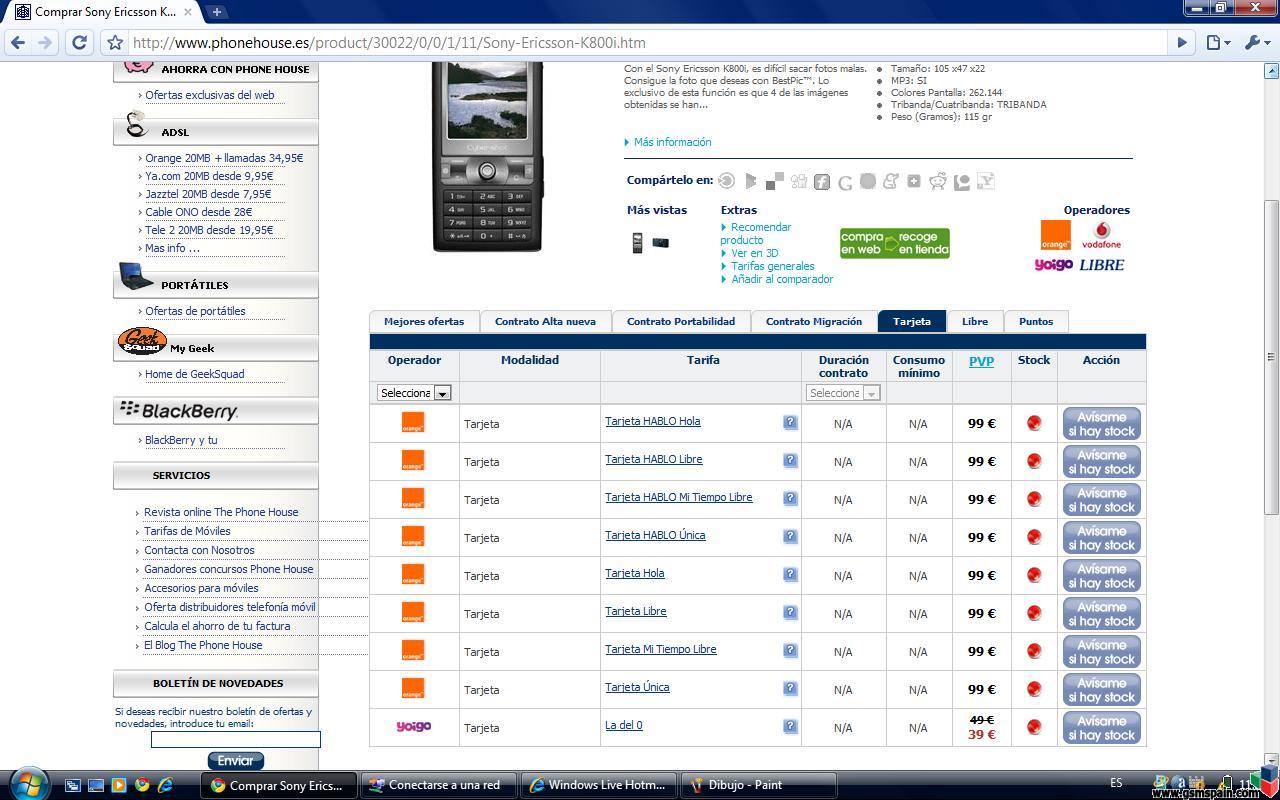
Task: Focus the newsletter email input field
Action: click(x=236, y=739)
